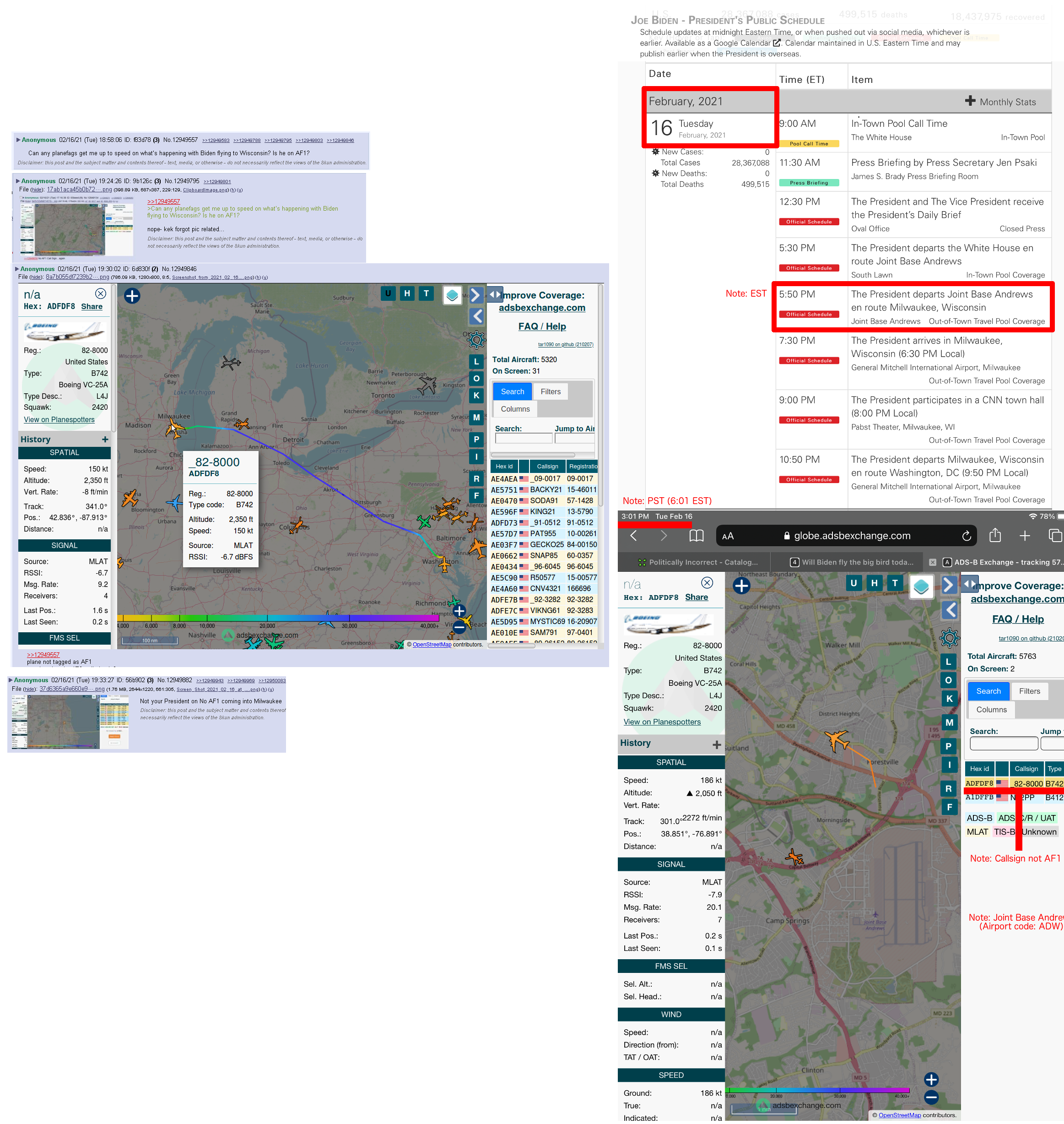
Task: Open map layers selector in the desktop ADS-B screenshot
Action: click(452, 296)
